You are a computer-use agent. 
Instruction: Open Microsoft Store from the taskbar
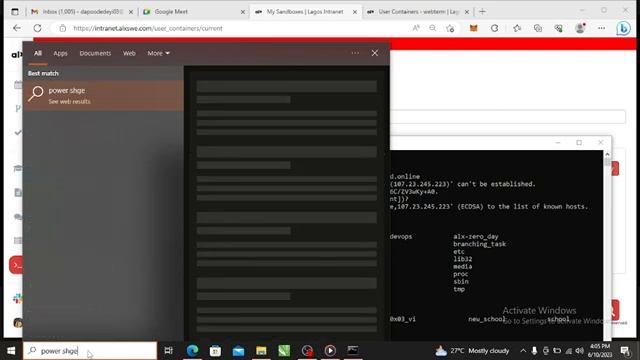point(215,350)
